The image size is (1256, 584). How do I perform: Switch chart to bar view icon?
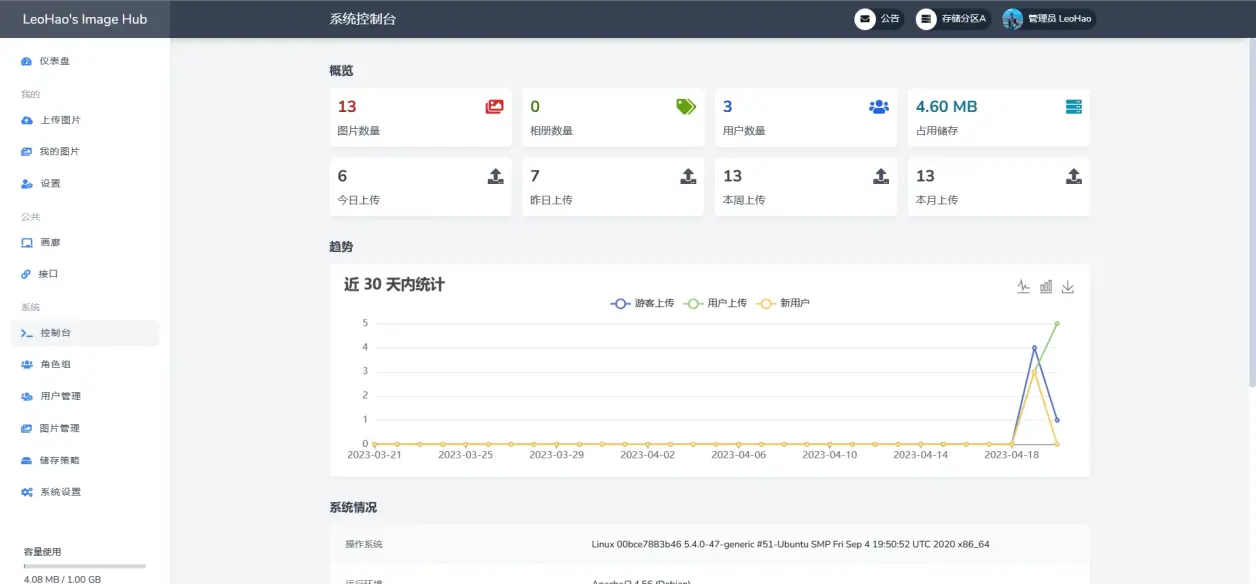pos(1046,287)
